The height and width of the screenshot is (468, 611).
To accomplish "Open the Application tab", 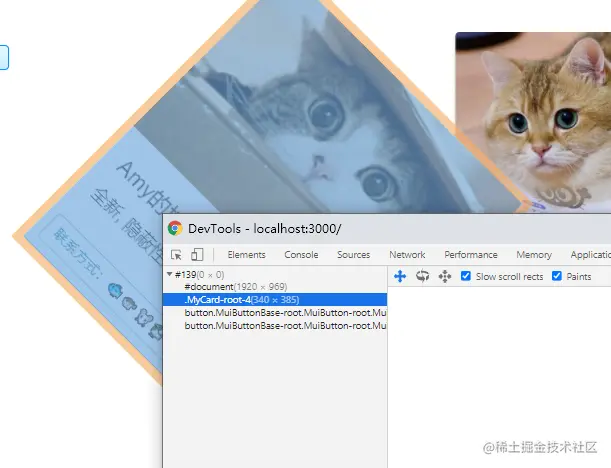I will point(590,255).
